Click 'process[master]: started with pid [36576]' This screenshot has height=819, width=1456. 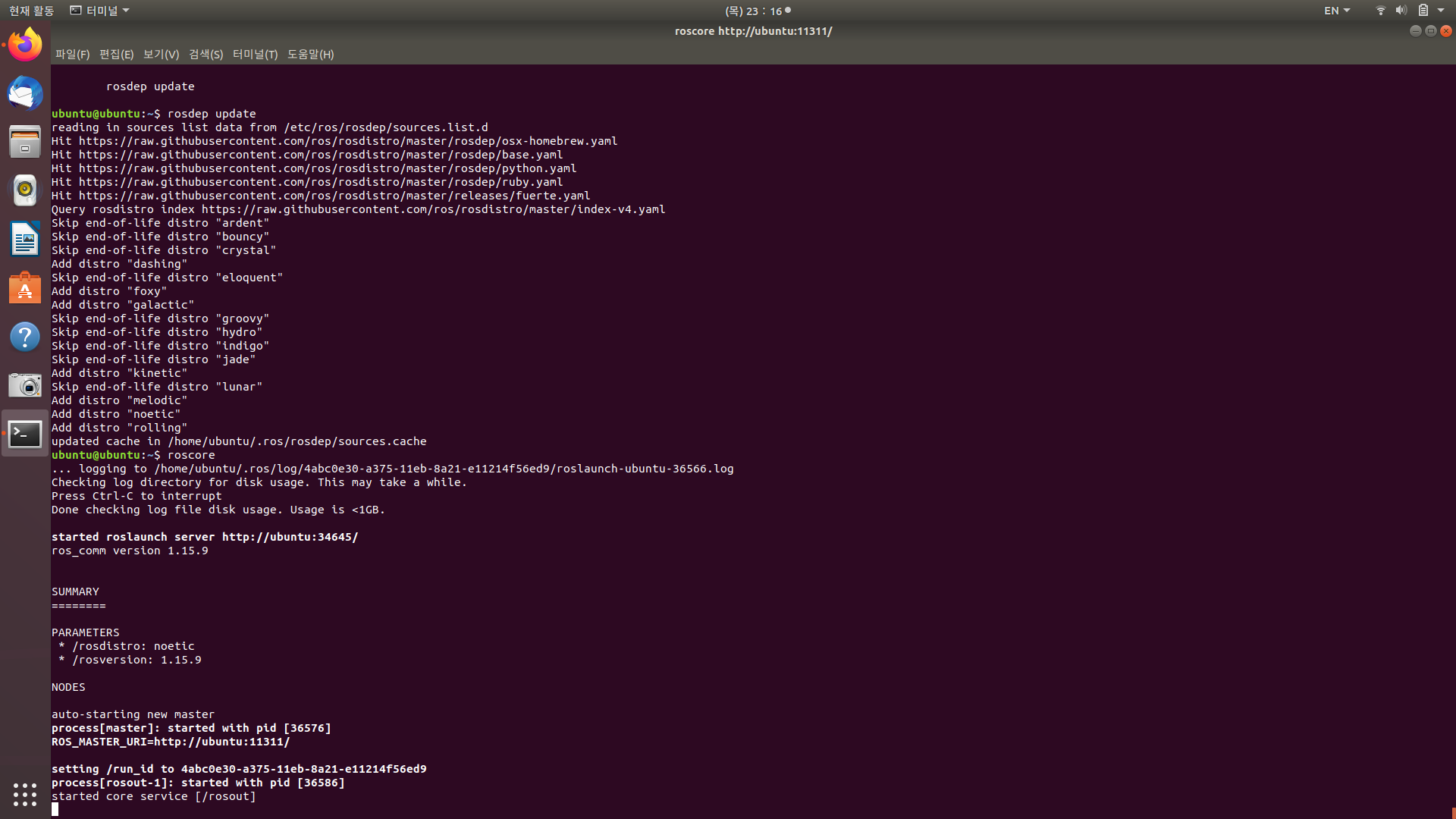[191, 728]
